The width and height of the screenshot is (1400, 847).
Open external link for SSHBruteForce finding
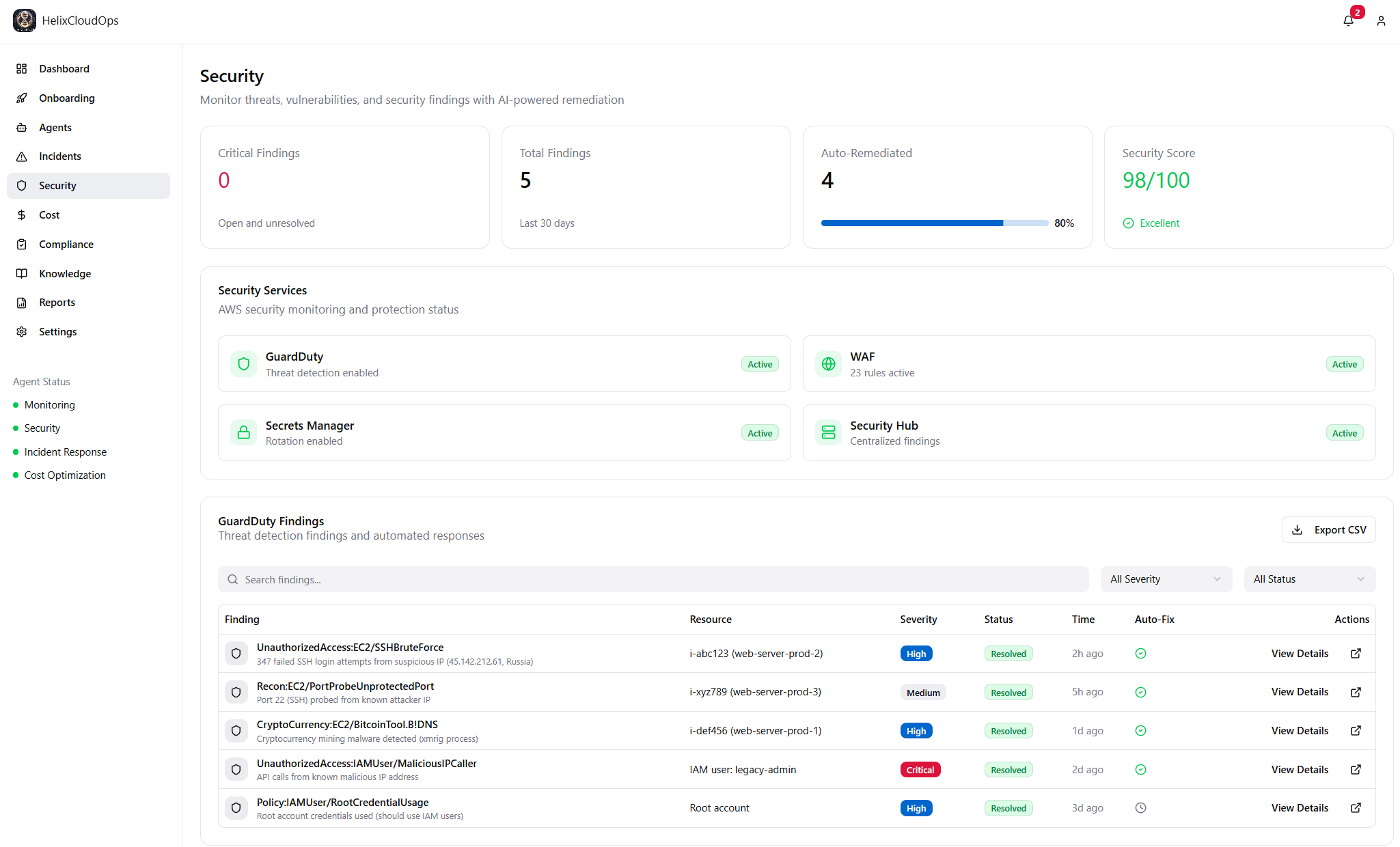point(1356,654)
